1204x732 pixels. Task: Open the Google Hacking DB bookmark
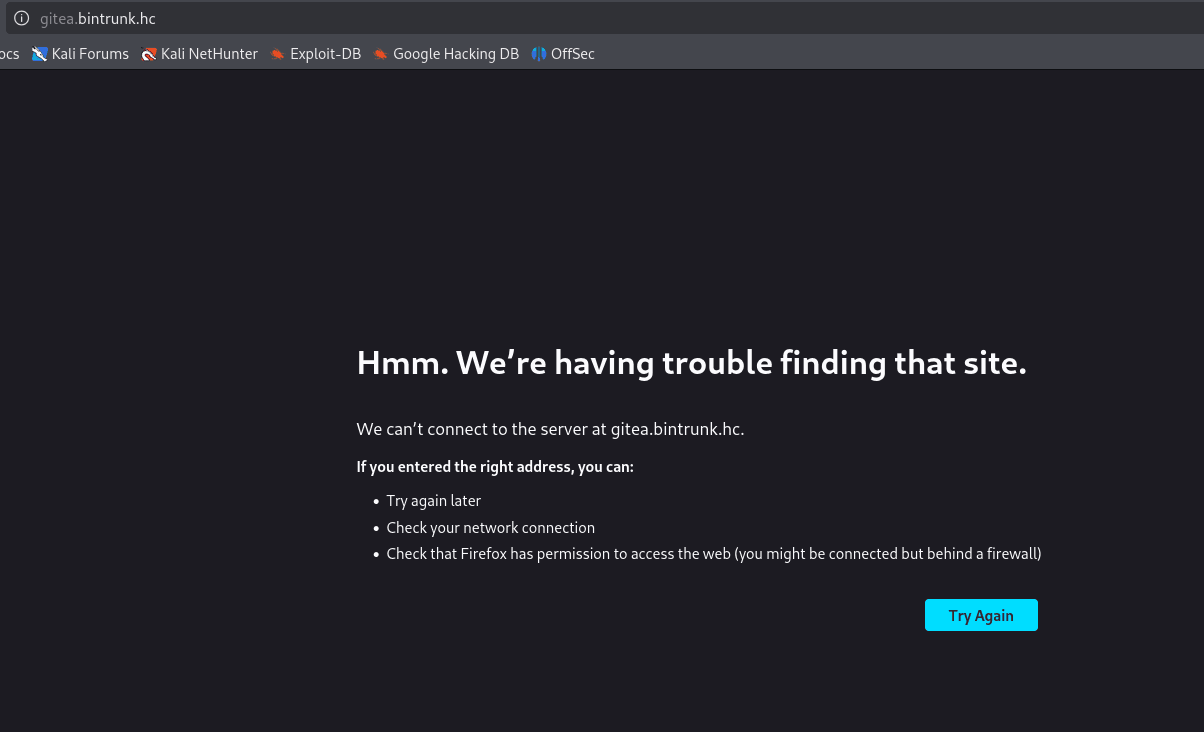point(446,54)
